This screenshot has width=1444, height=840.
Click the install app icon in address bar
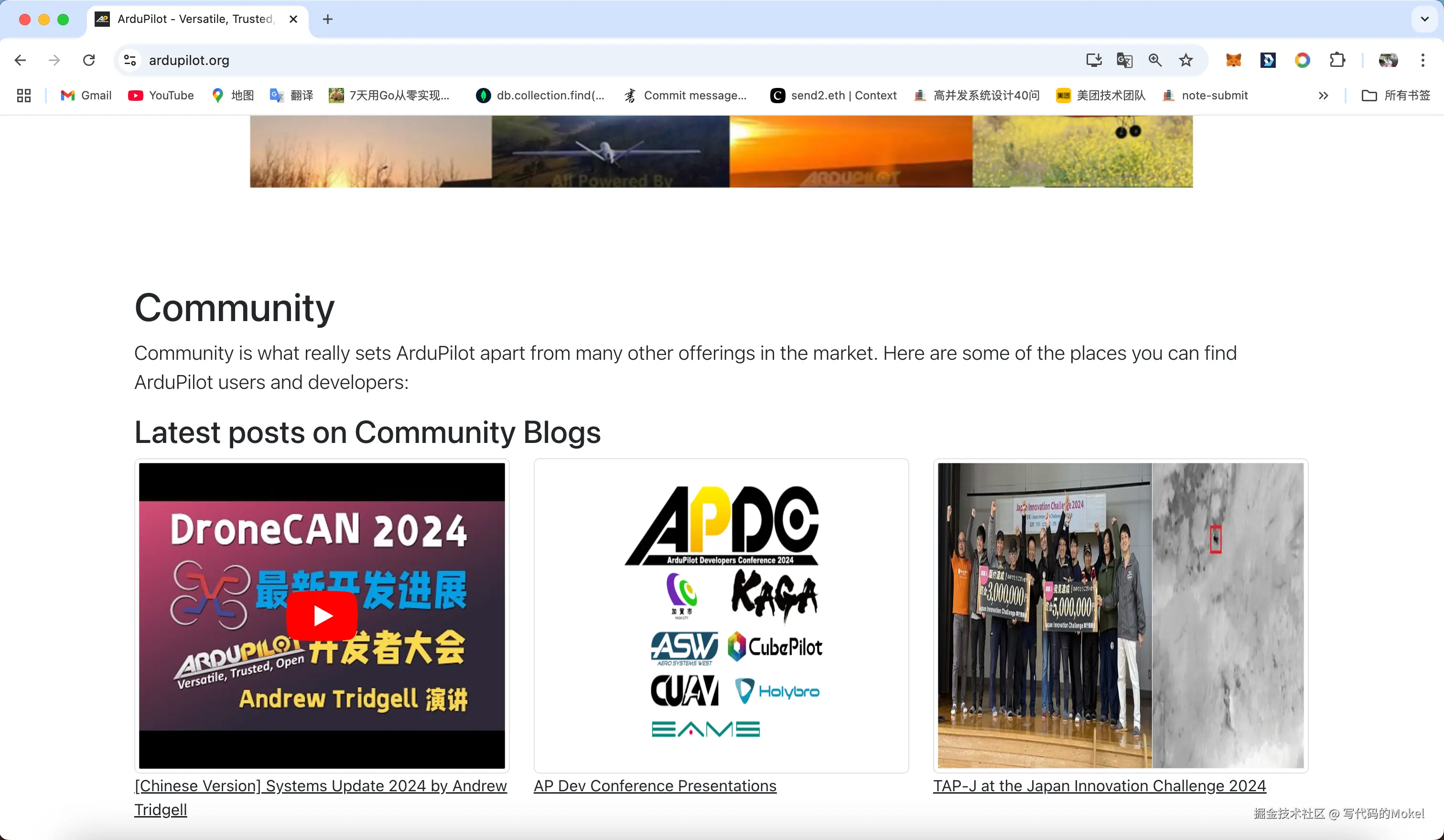tap(1093, 60)
